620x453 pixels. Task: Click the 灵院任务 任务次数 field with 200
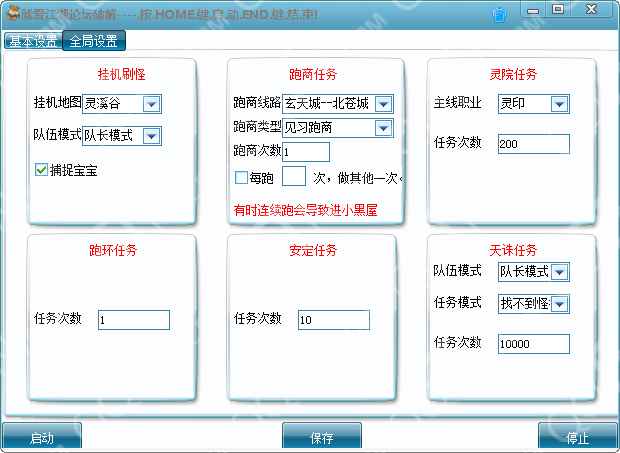[x=533, y=144]
